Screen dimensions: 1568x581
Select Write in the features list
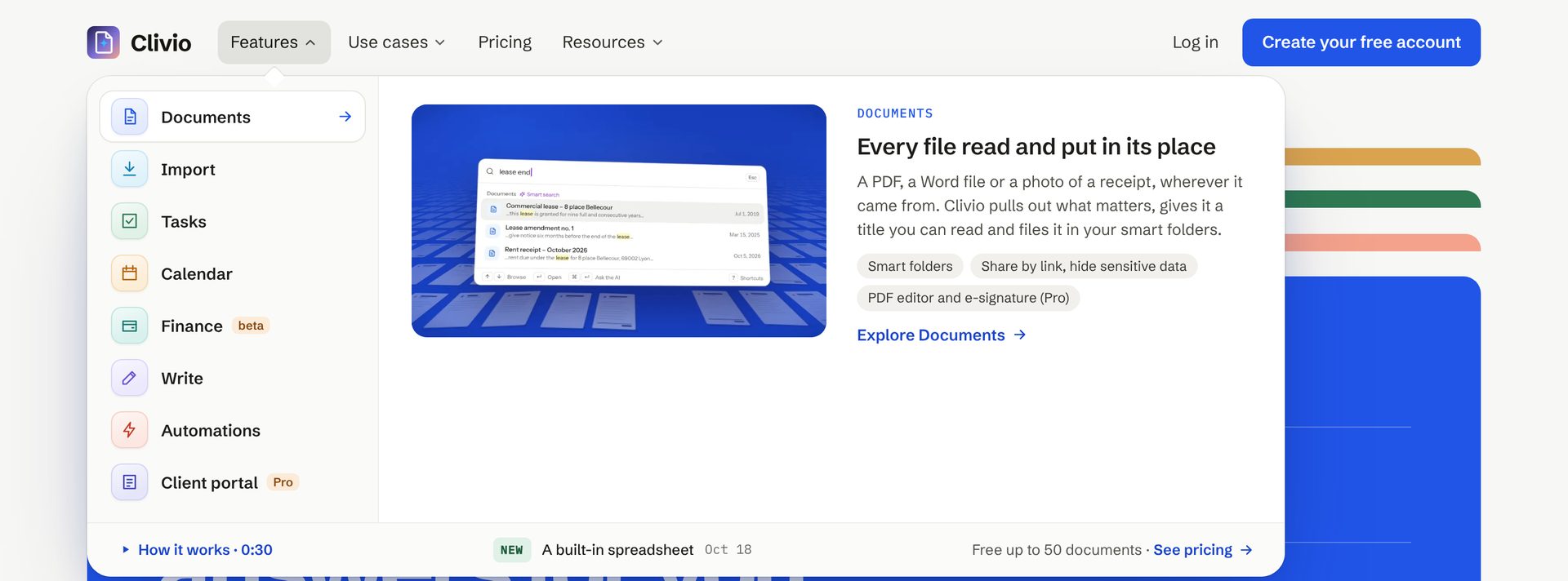point(232,378)
